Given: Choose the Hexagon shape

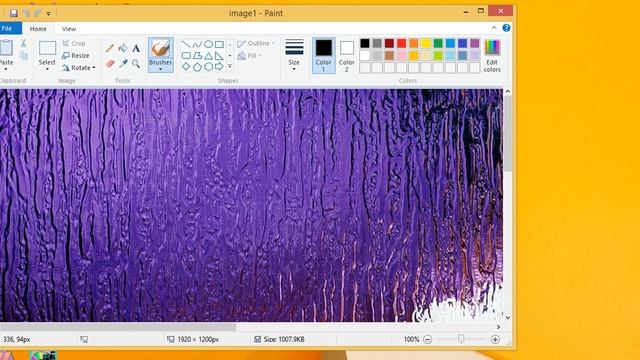Looking at the screenshot, I should (208, 67).
